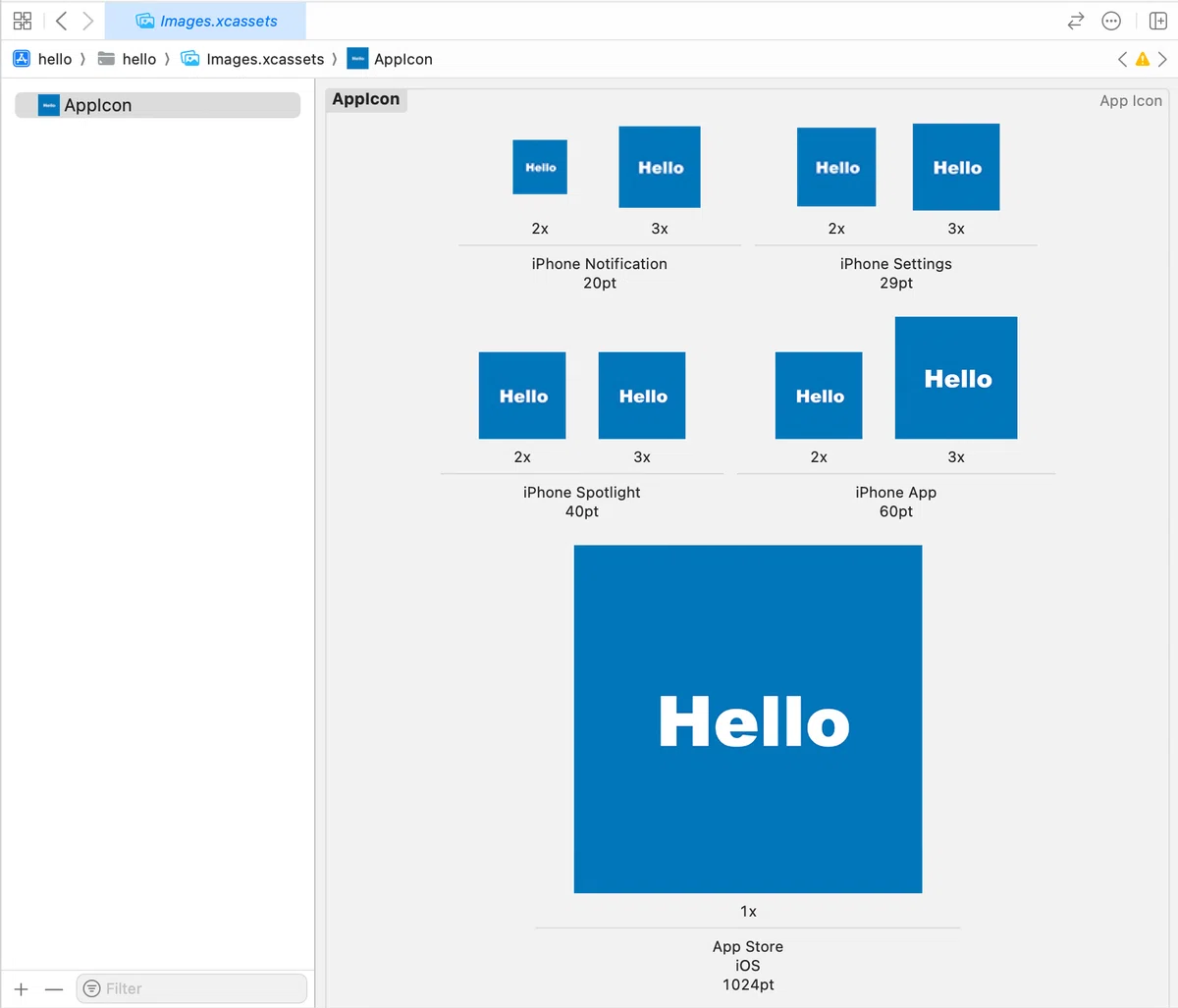The height and width of the screenshot is (1008, 1178).
Task: Open the AppIcon breadcrumb in path bar
Action: click(390, 59)
